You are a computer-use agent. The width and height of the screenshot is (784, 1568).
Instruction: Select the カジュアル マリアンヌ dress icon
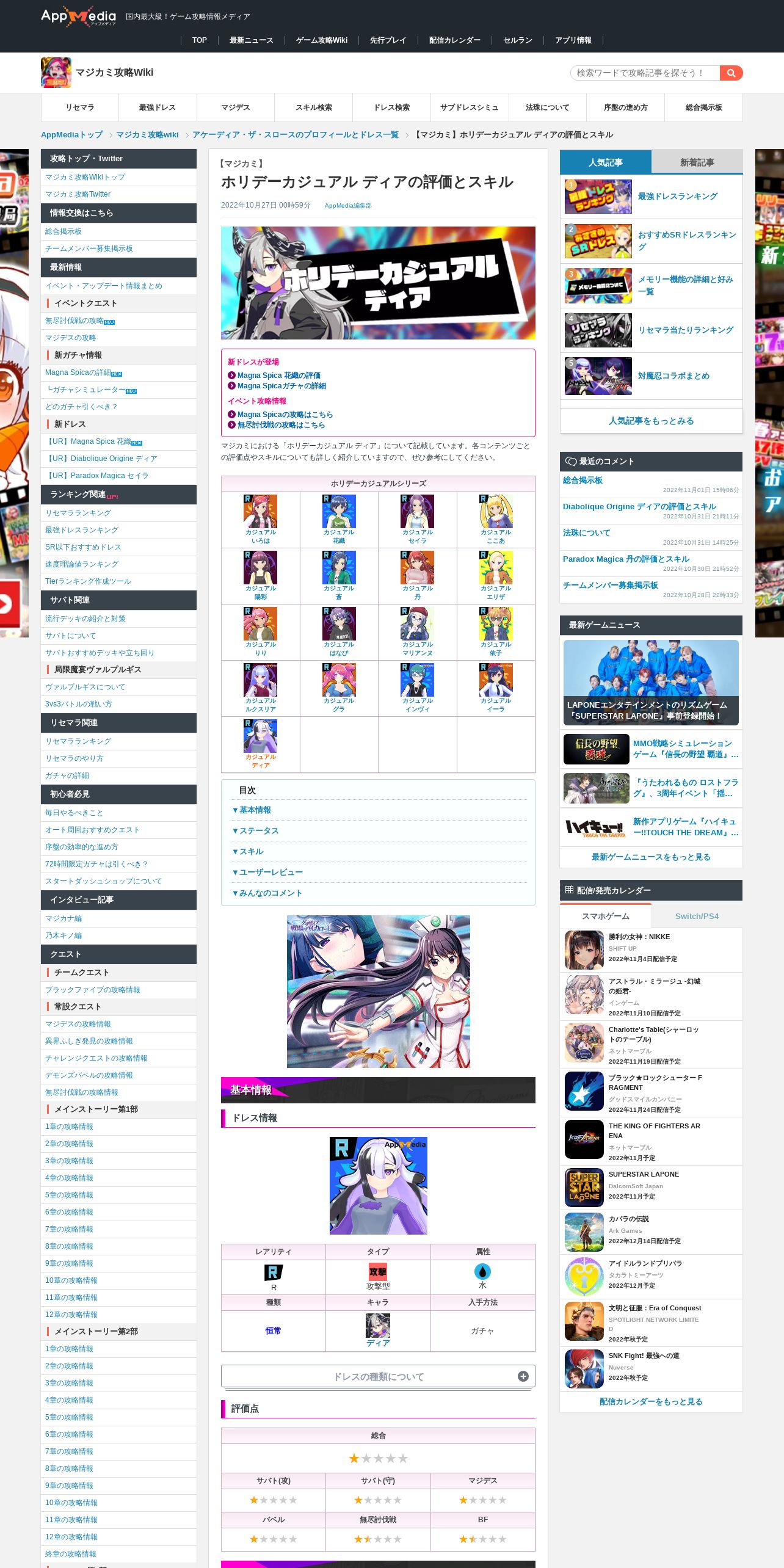(x=418, y=623)
